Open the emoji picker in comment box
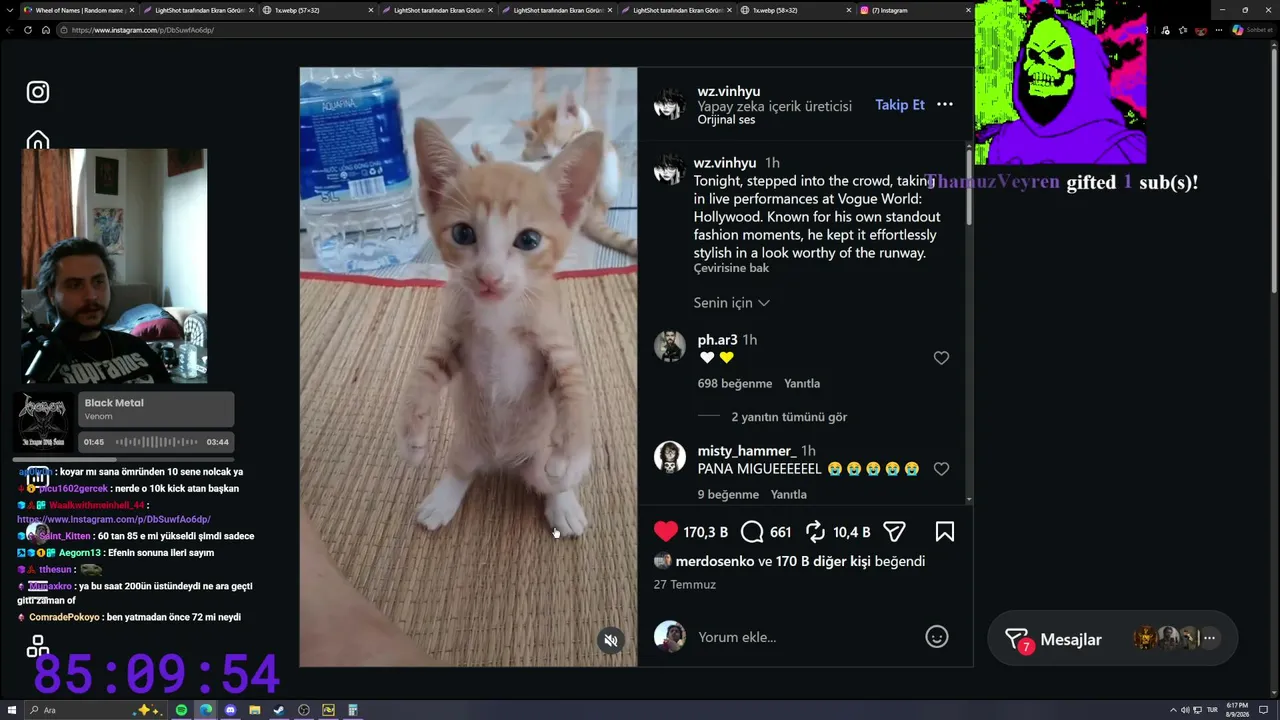The width and height of the screenshot is (1280, 720). tap(937, 637)
